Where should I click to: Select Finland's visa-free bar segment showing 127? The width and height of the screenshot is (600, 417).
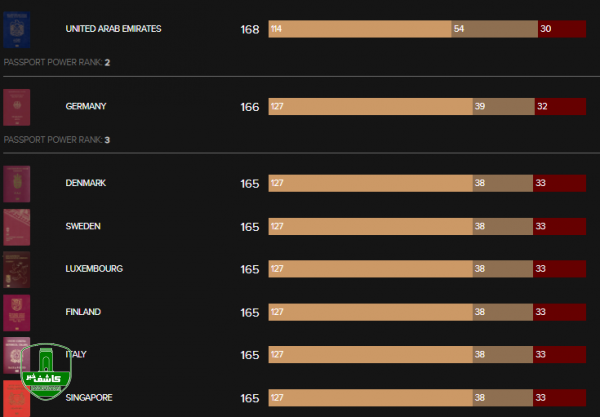pyautogui.click(x=370, y=312)
